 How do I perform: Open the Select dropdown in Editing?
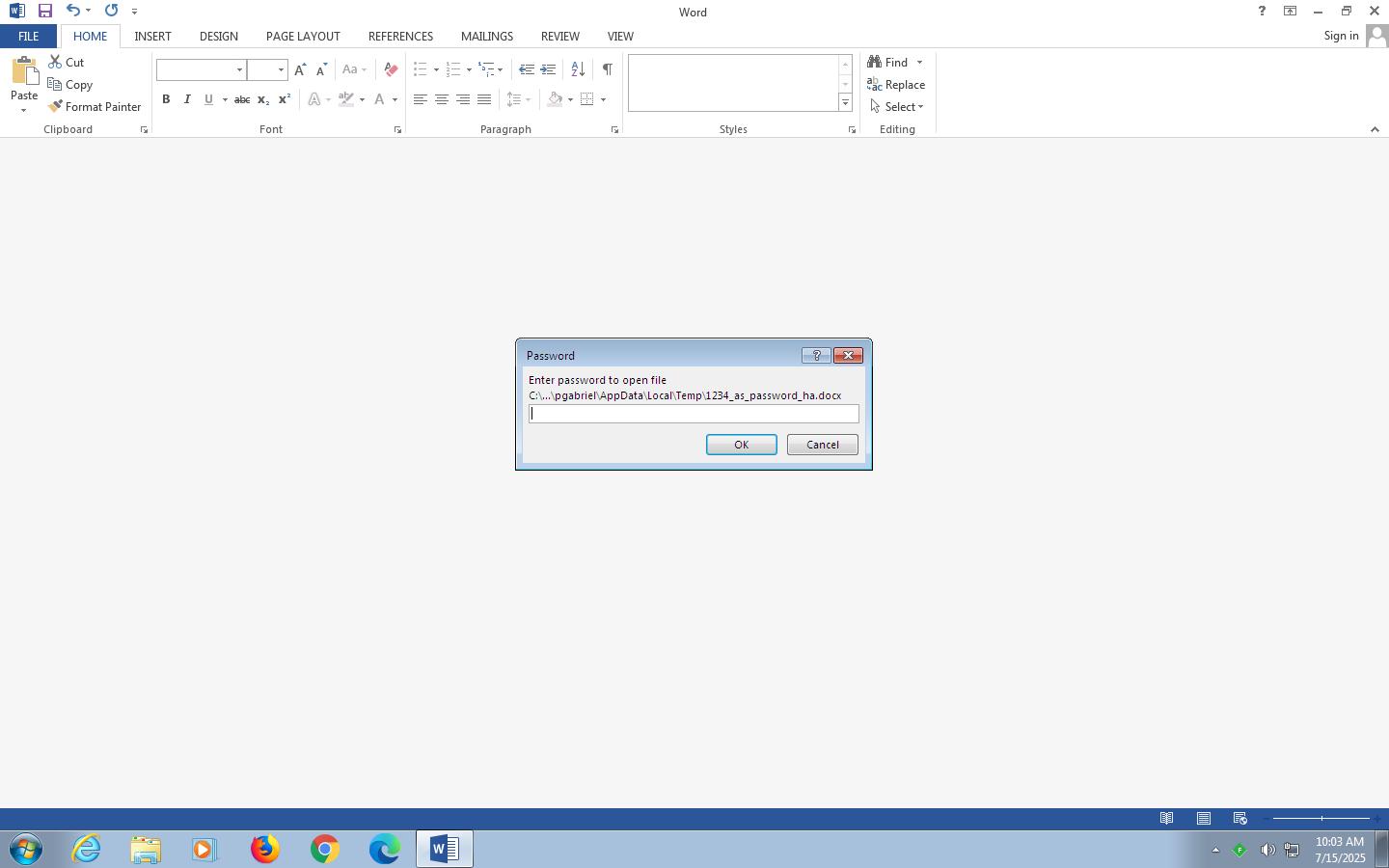pos(896,107)
